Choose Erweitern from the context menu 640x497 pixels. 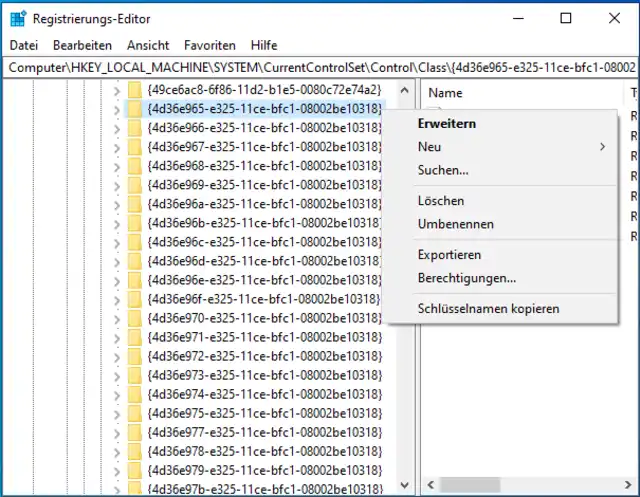[447, 124]
